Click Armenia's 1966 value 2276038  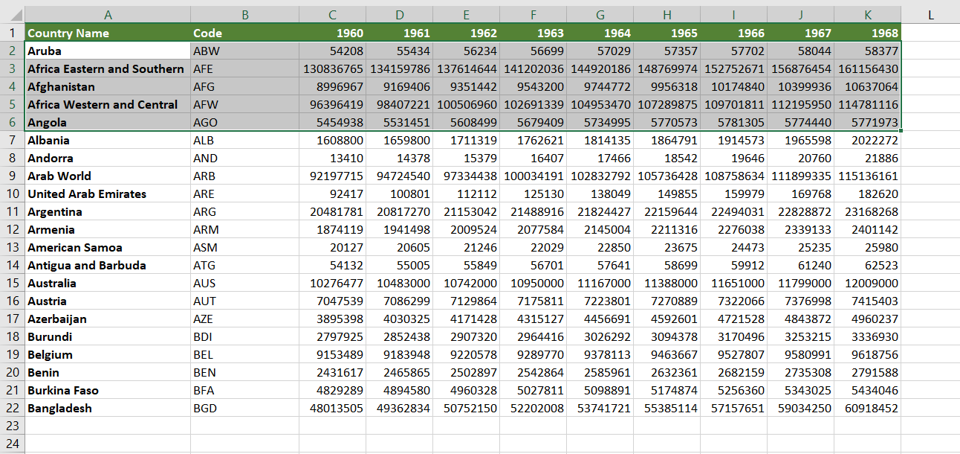[733, 229]
